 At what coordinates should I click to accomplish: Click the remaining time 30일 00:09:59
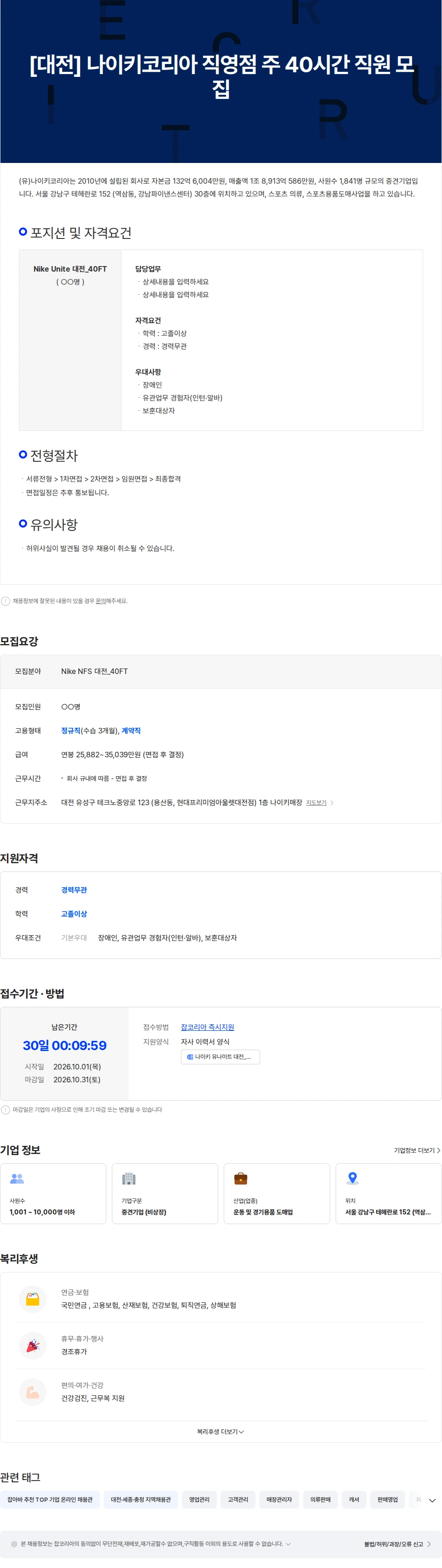click(x=64, y=1045)
